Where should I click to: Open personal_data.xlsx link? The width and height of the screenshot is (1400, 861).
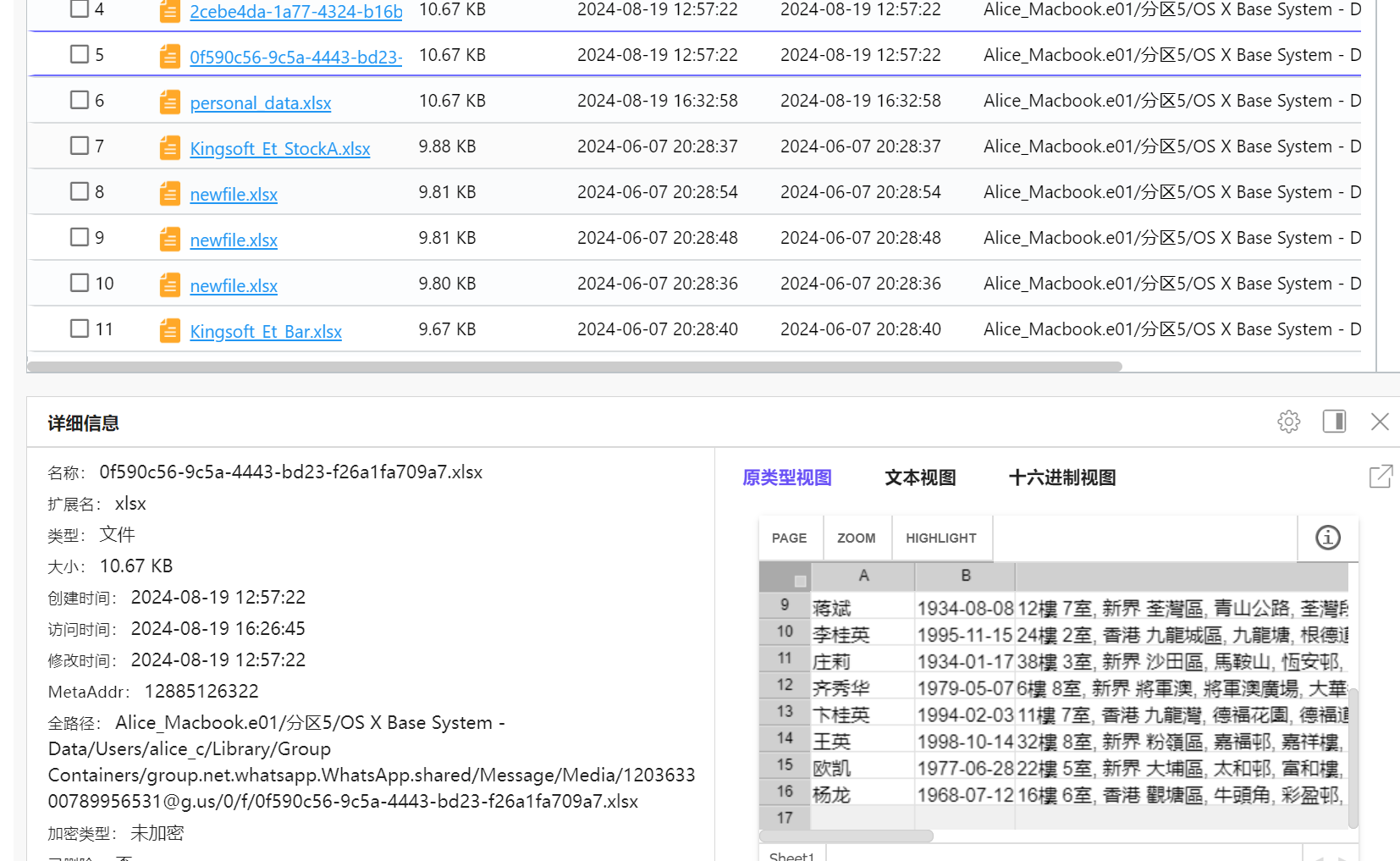(261, 103)
